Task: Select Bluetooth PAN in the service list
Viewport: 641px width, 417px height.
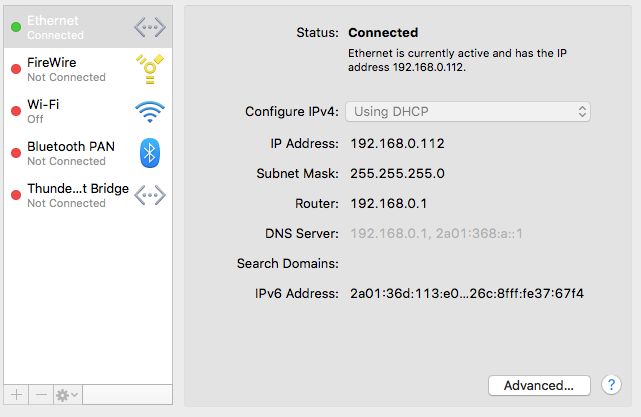Action: pyautogui.click(x=88, y=153)
